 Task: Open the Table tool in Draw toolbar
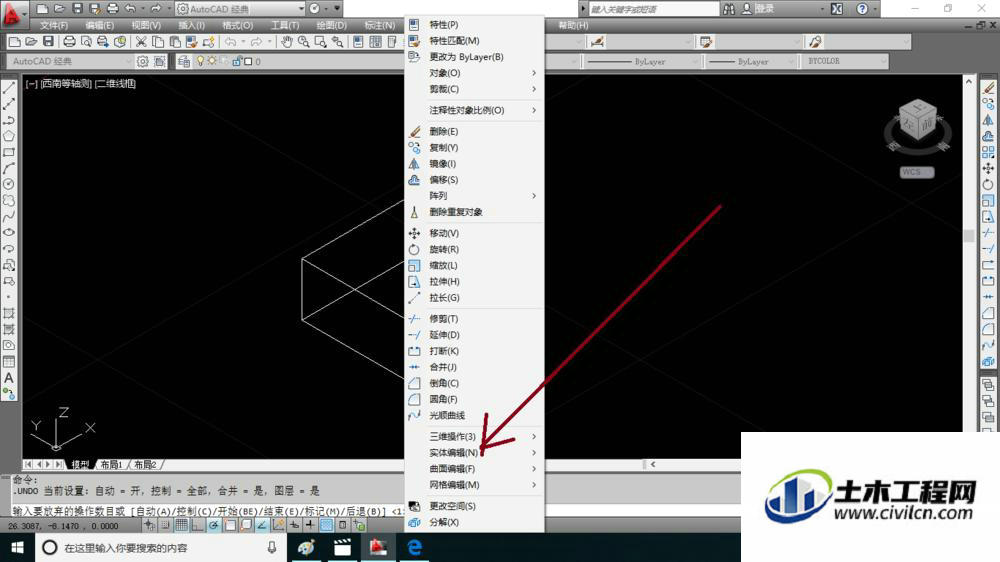(x=9, y=362)
